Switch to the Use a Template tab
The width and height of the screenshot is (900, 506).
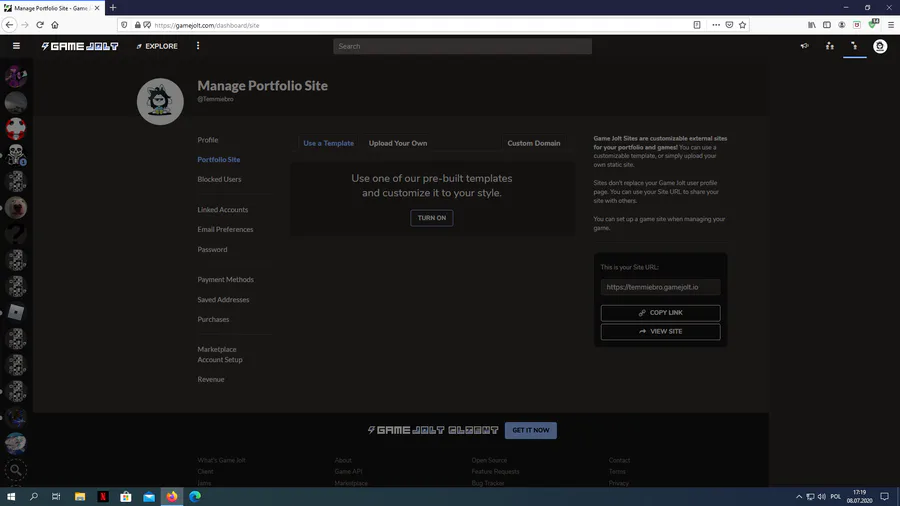point(328,143)
